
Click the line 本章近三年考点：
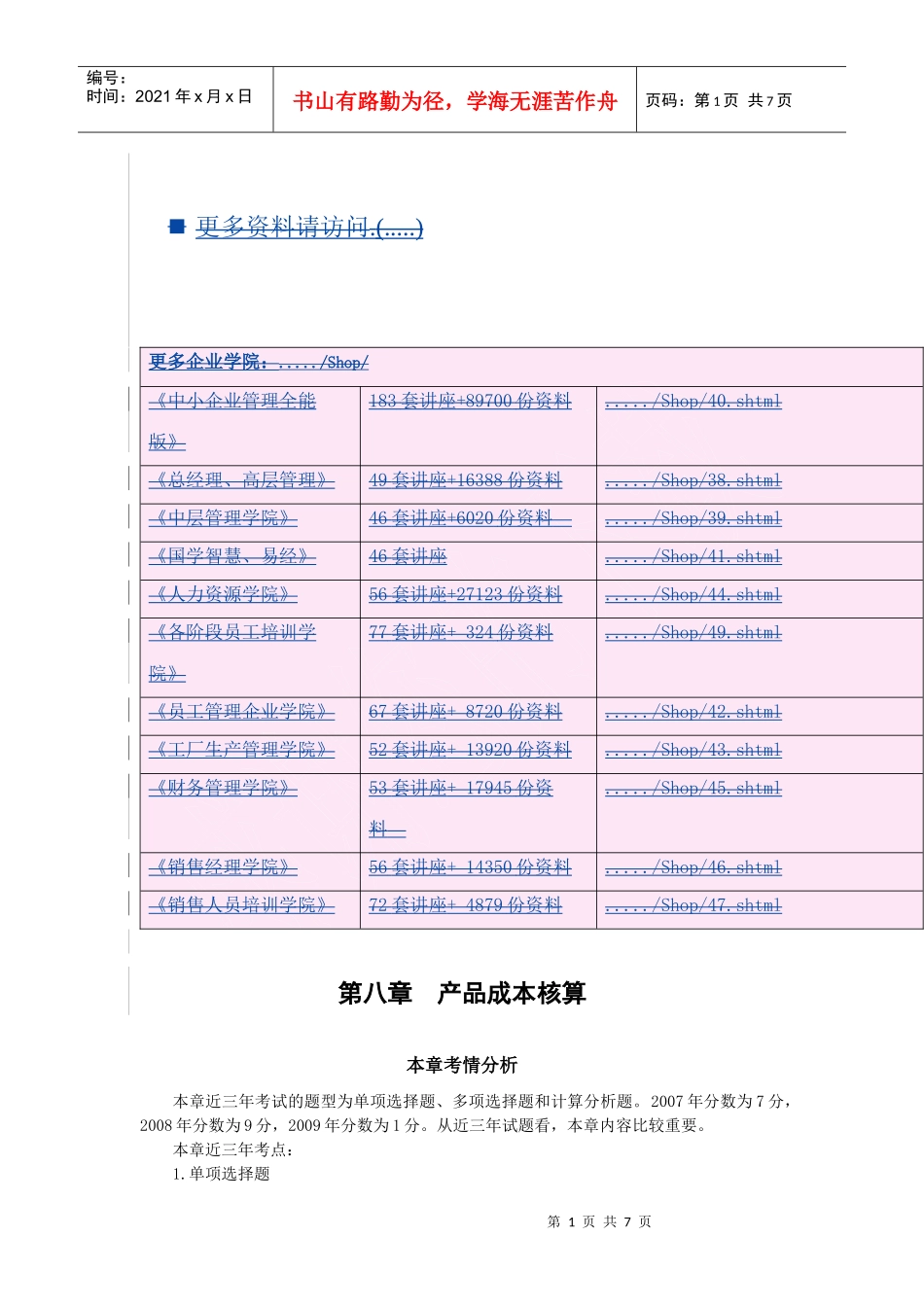(234, 1149)
